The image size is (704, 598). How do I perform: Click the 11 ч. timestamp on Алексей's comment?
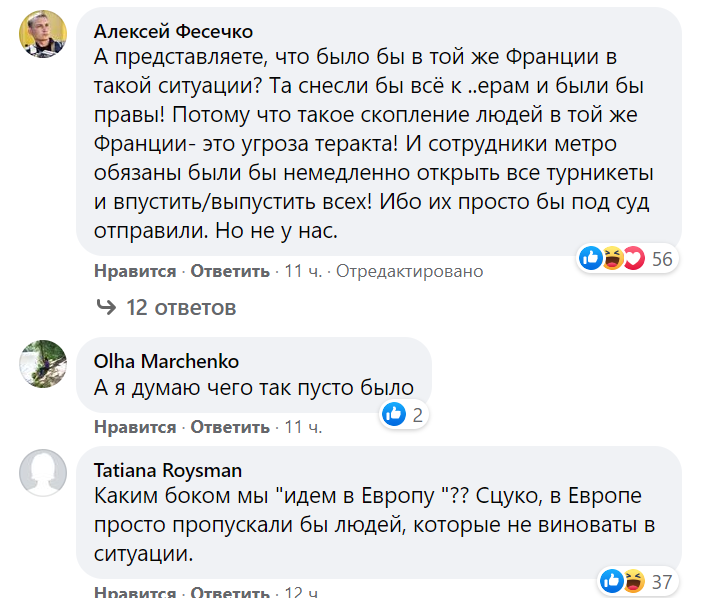(303, 271)
